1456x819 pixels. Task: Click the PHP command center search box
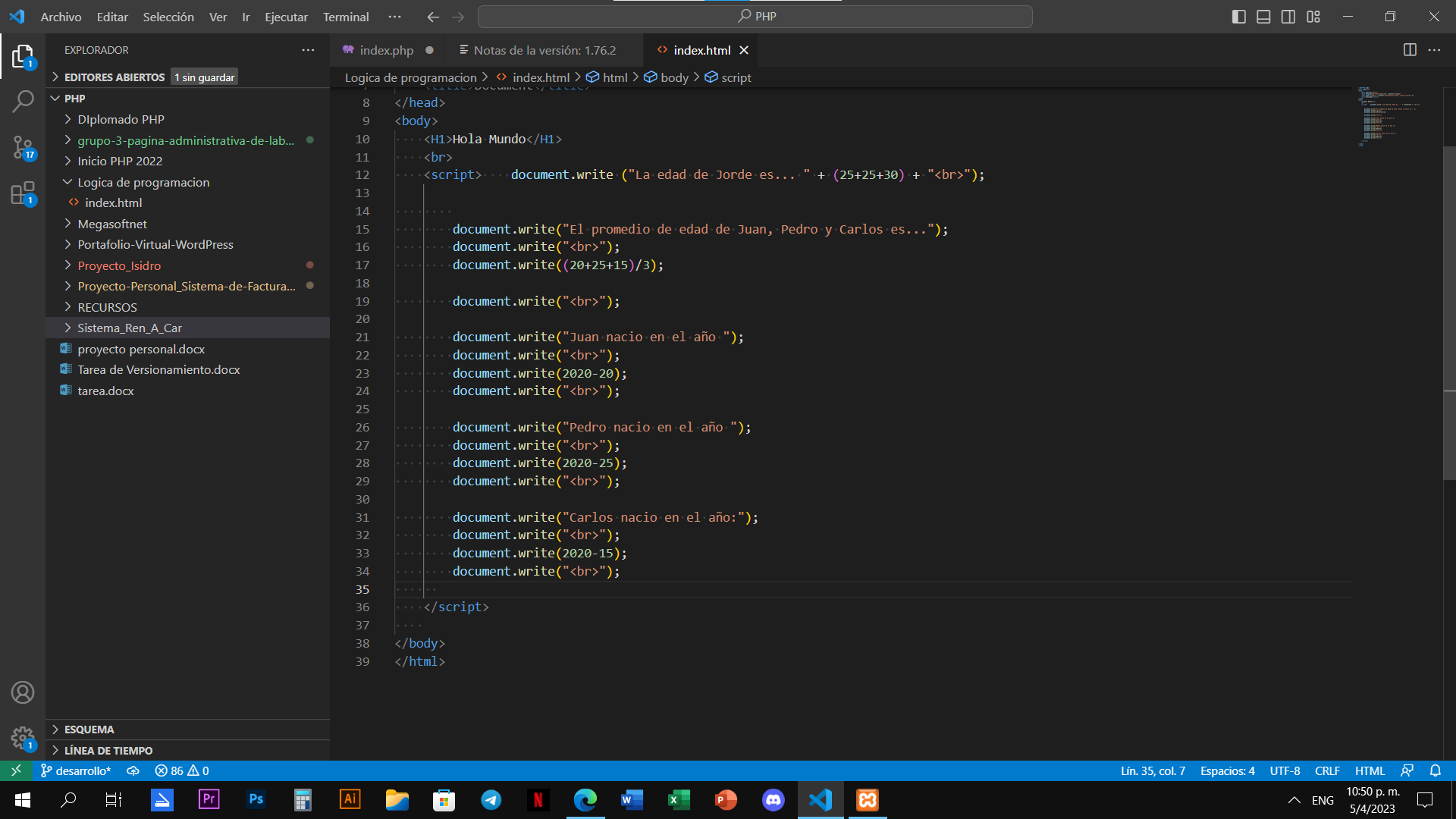[x=755, y=17]
